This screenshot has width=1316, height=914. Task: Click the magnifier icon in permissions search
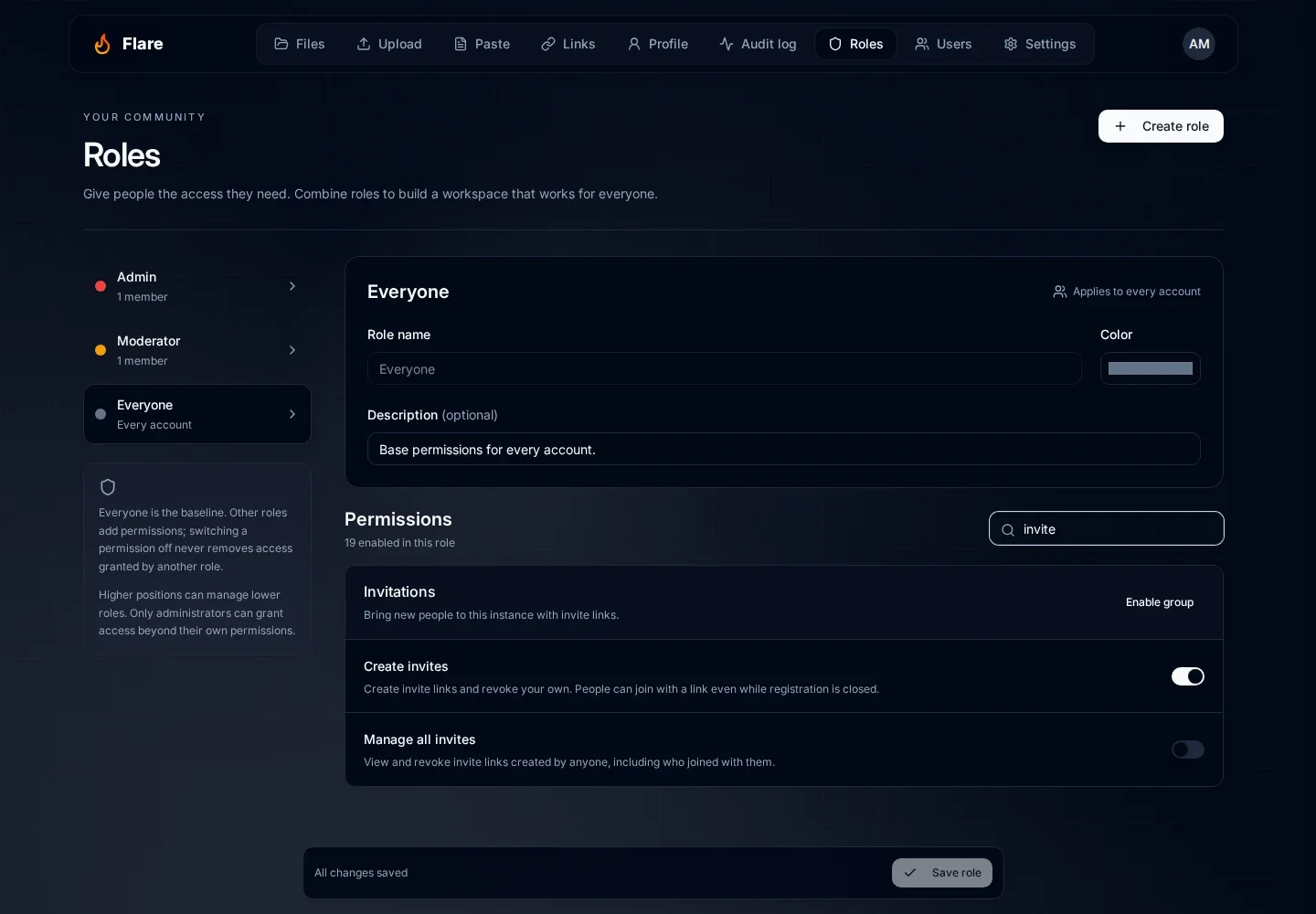(1008, 529)
